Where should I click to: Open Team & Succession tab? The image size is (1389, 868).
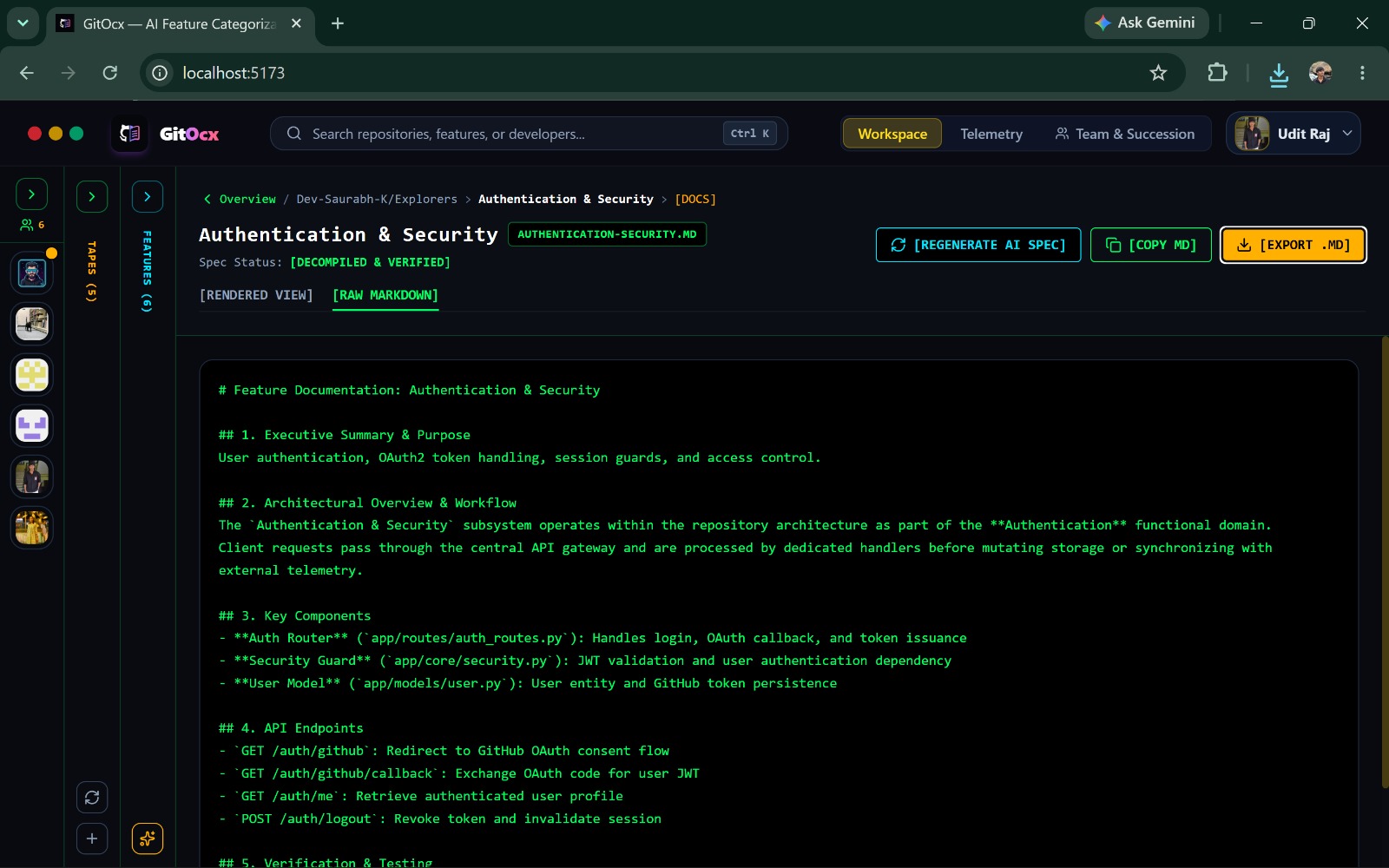(1125, 134)
